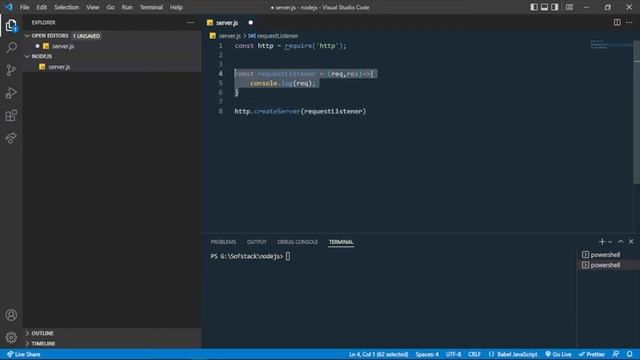The image size is (640, 360).
Task: Click requestListener in the breadcrumb
Action: point(278,36)
